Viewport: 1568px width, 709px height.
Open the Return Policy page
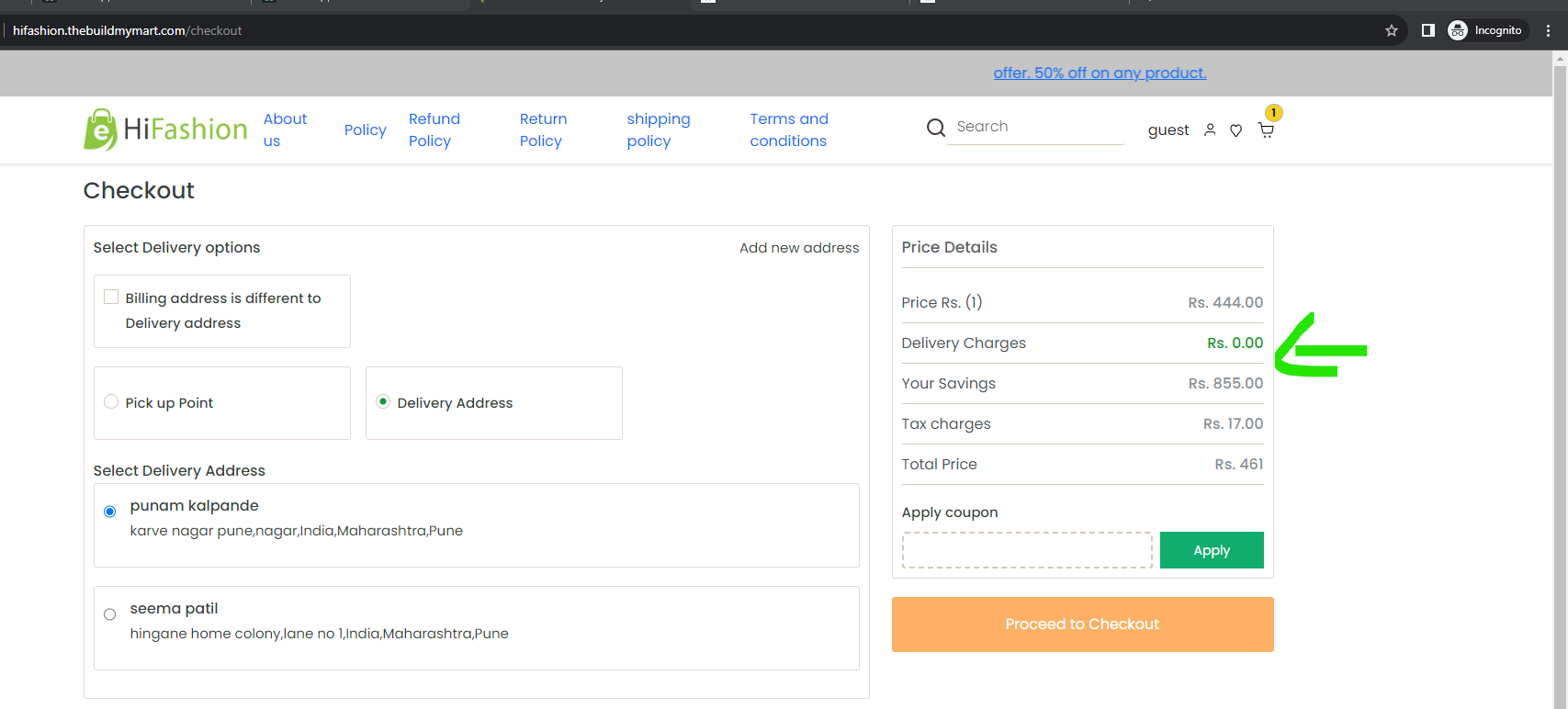pyautogui.click(x=543, y=129)
